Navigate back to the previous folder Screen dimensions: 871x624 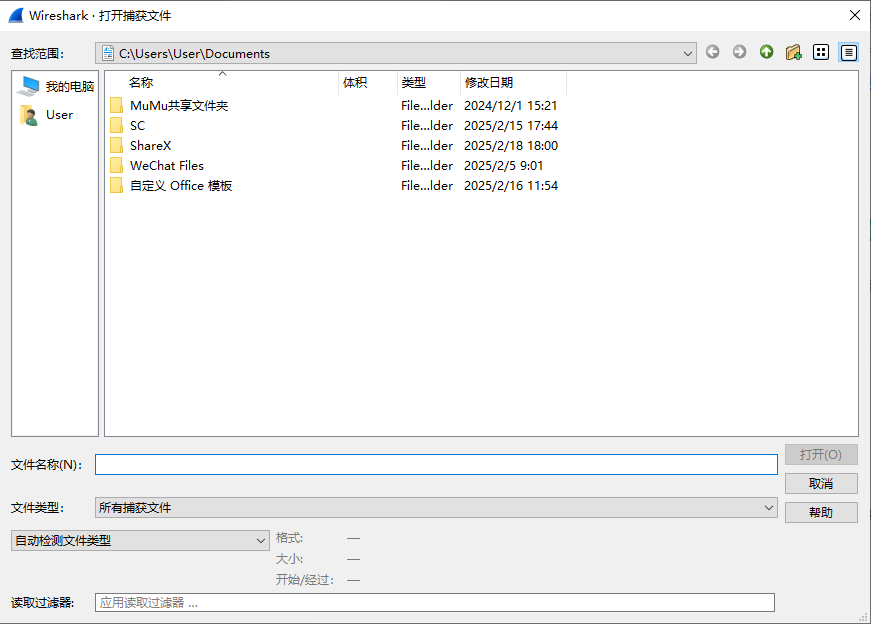(x=712, y=51)
